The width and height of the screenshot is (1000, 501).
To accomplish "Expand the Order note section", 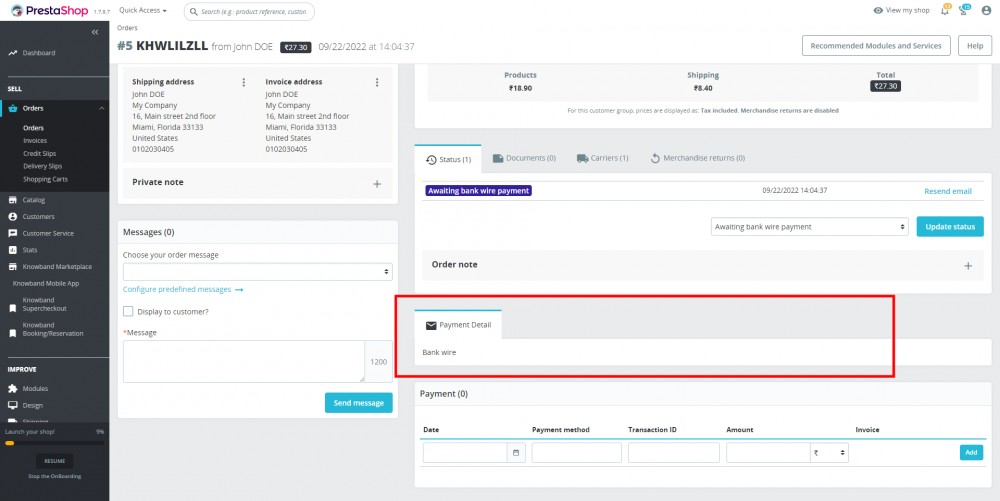I will 967,266.
